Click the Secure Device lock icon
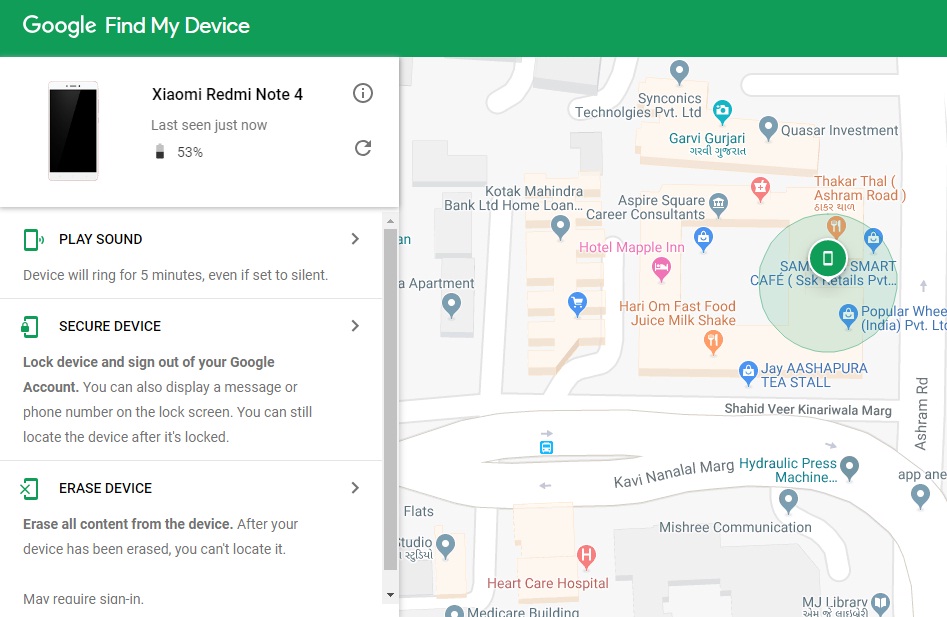Image resolution: width=947 pixels, height=617 pixels. [30, 327]
